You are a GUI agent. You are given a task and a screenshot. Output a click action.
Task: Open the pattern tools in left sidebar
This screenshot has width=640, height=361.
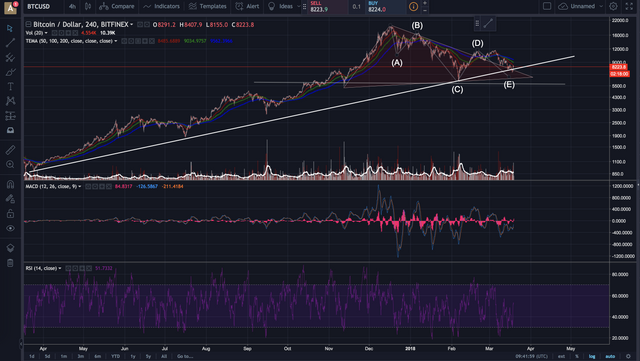(10, 101)
